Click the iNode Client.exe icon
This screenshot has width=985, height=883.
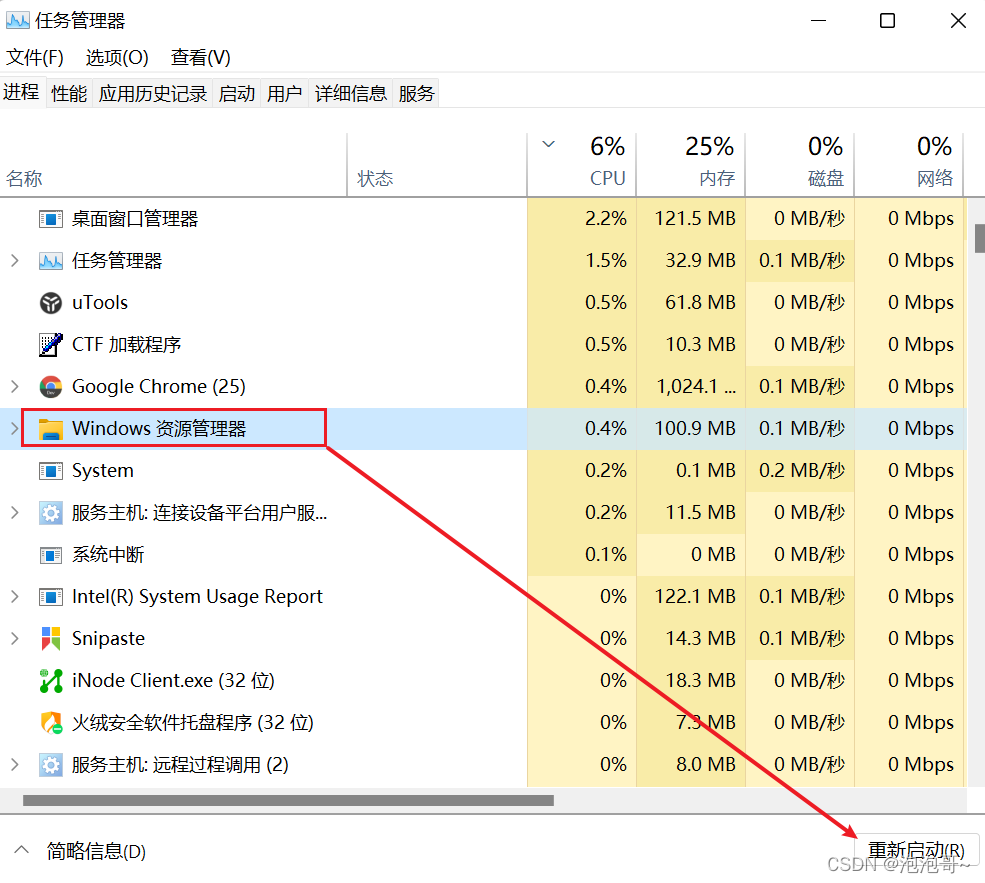[51, 681]
